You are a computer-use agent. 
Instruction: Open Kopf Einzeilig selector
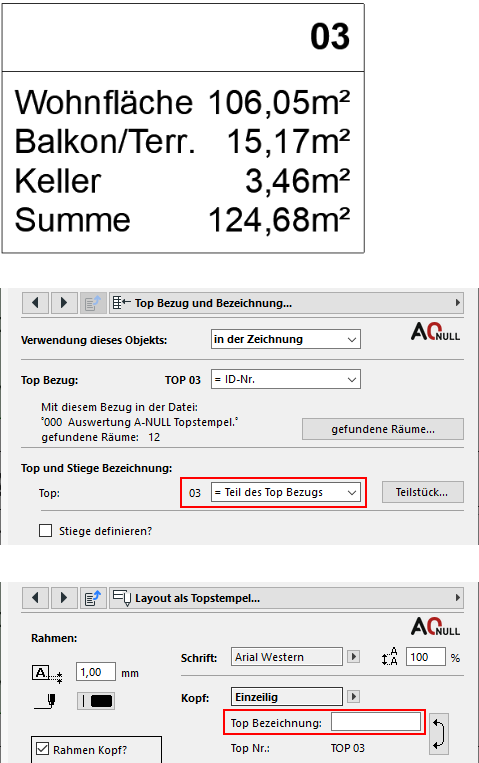[x=286, y=697]
